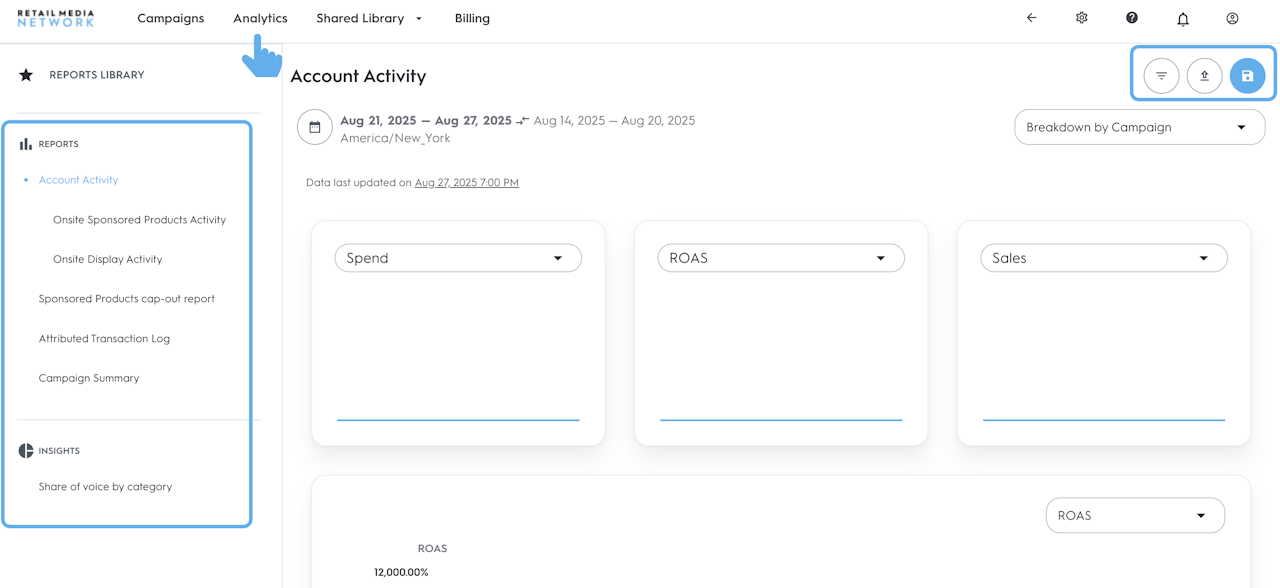Expand the Breakdown by Campaign dropdown
This screenshot has height=588, width=1280.
click(1139, 128)
